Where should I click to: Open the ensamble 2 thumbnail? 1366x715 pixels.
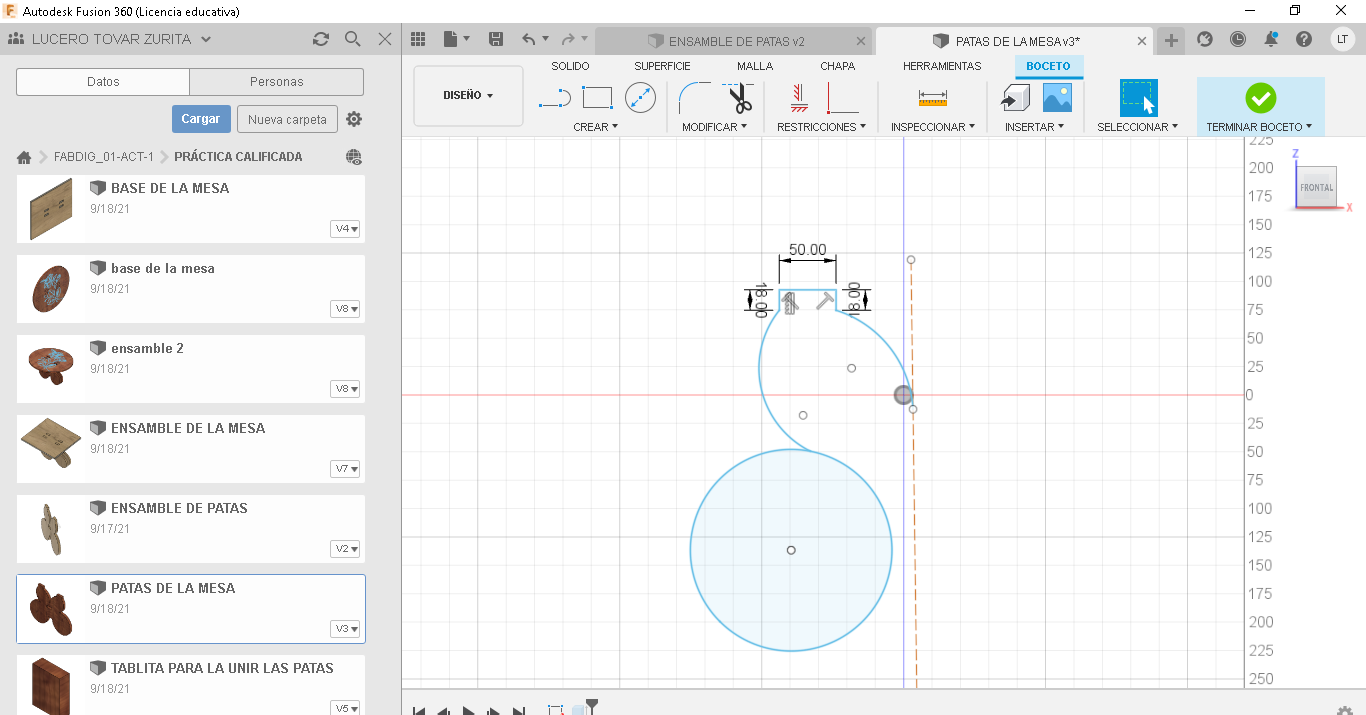51,368
